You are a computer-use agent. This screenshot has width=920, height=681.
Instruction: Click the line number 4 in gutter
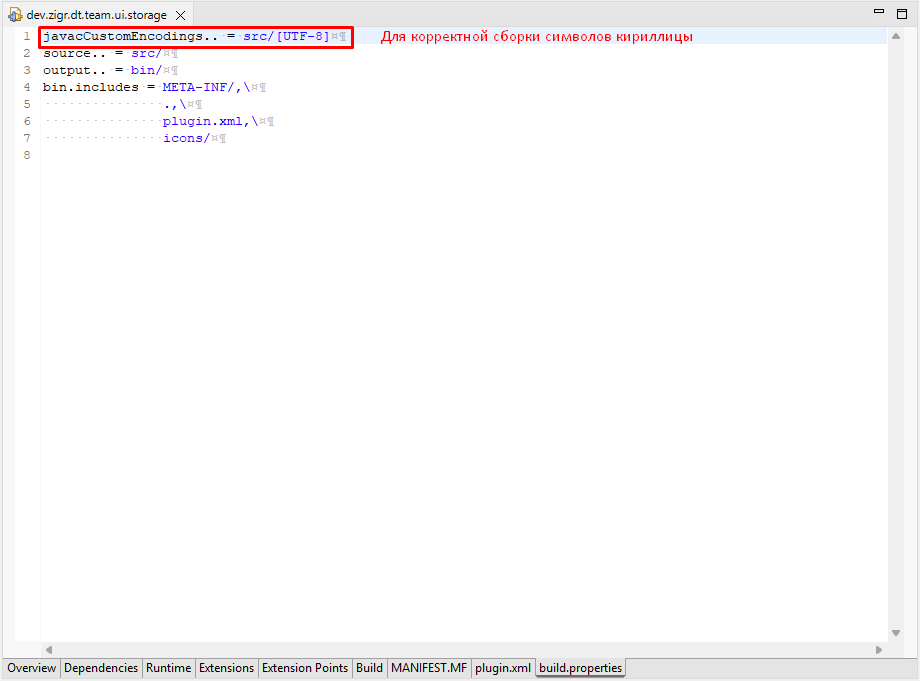pyautogui.click(x=27, y=87)
